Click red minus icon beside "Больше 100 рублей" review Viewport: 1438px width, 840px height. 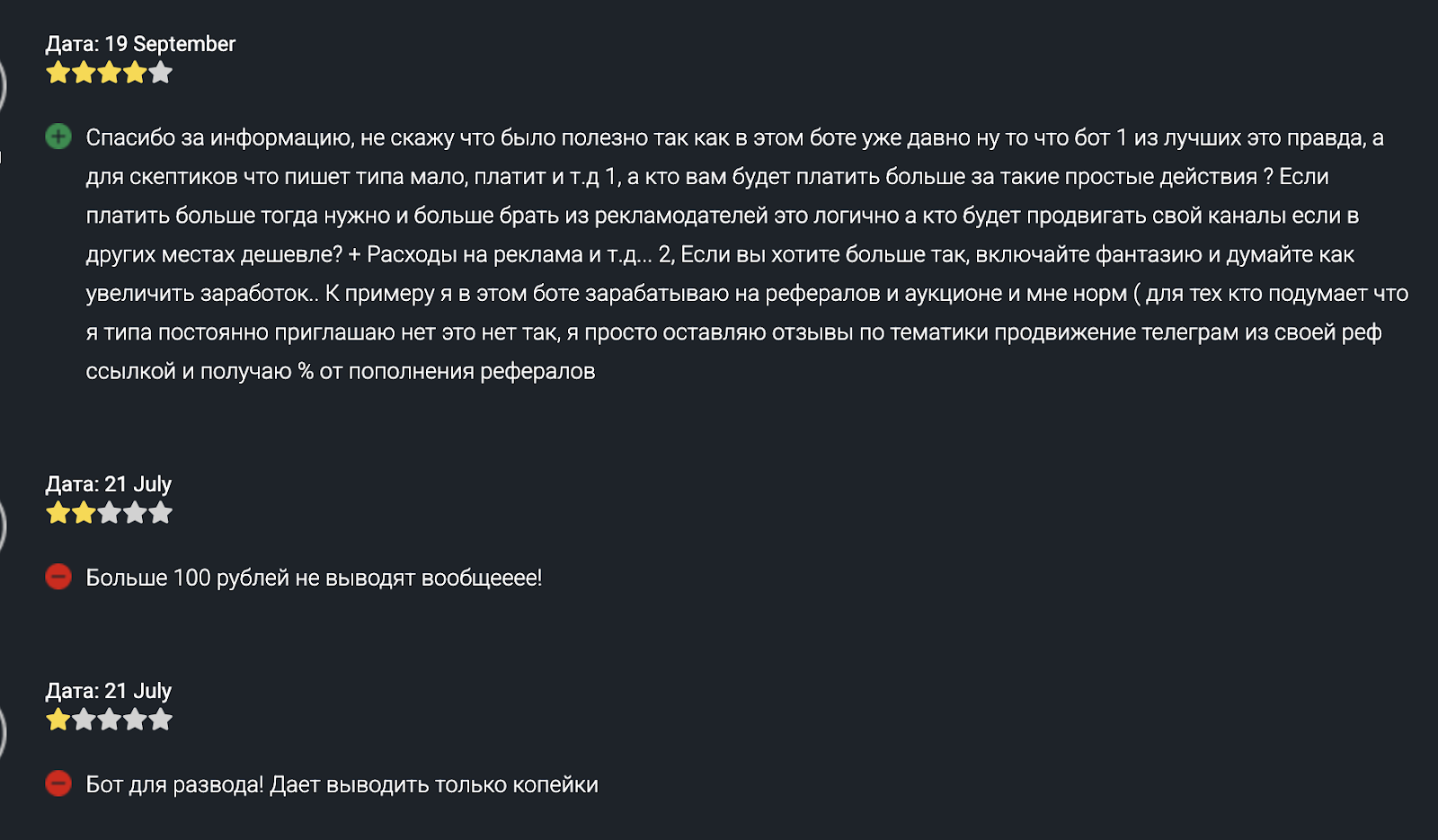coord(58,577)
